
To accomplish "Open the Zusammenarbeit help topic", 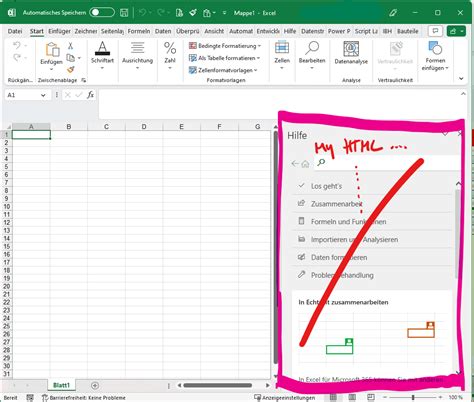I will pos(372,204).
